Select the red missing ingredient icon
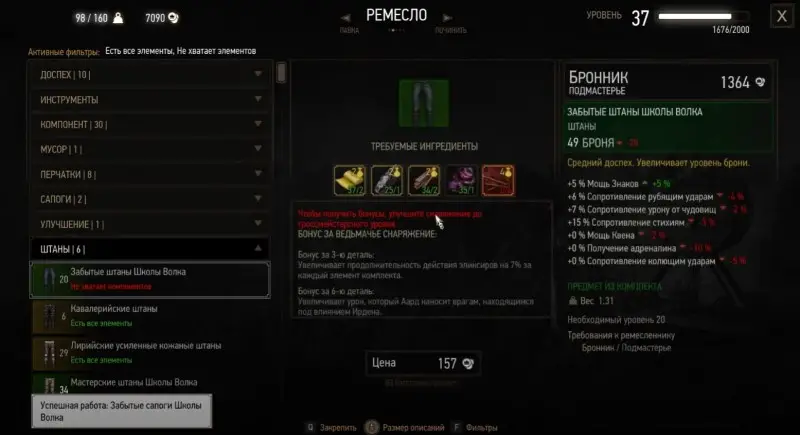This screenshot has width=800, height=435. tap(498, 180)
